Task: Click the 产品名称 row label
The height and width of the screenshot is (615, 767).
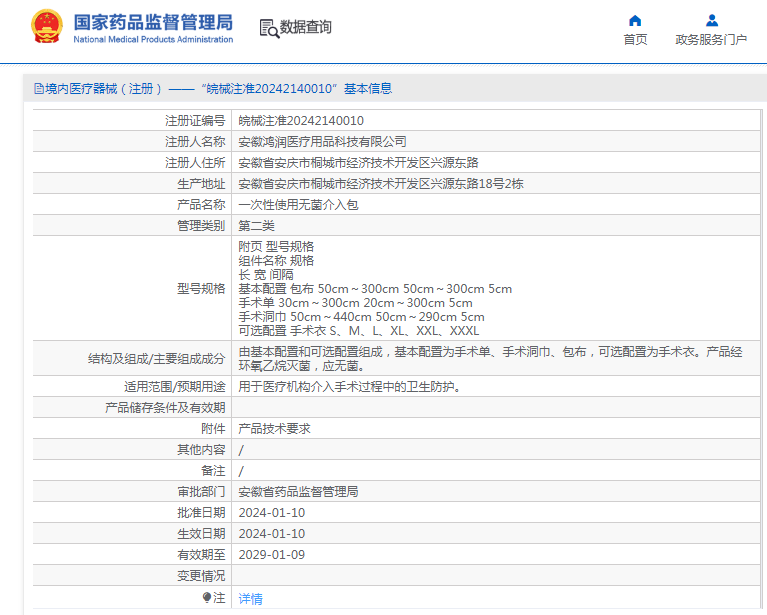Action: click(201, 205)
